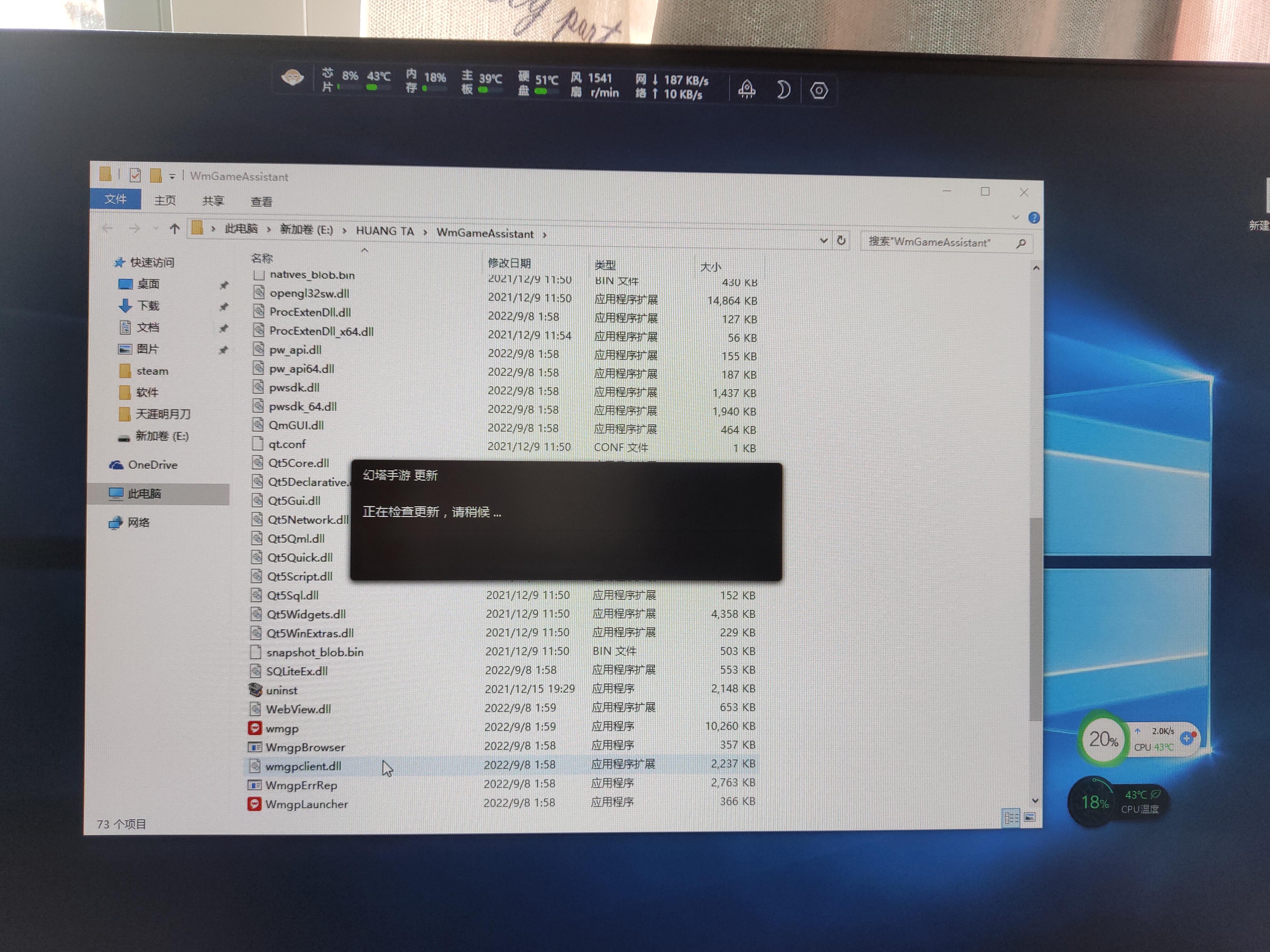This screenshot has width=1270, height=952.
Task: Click the wmgp application icon
Action: click(x=254, y=728)
